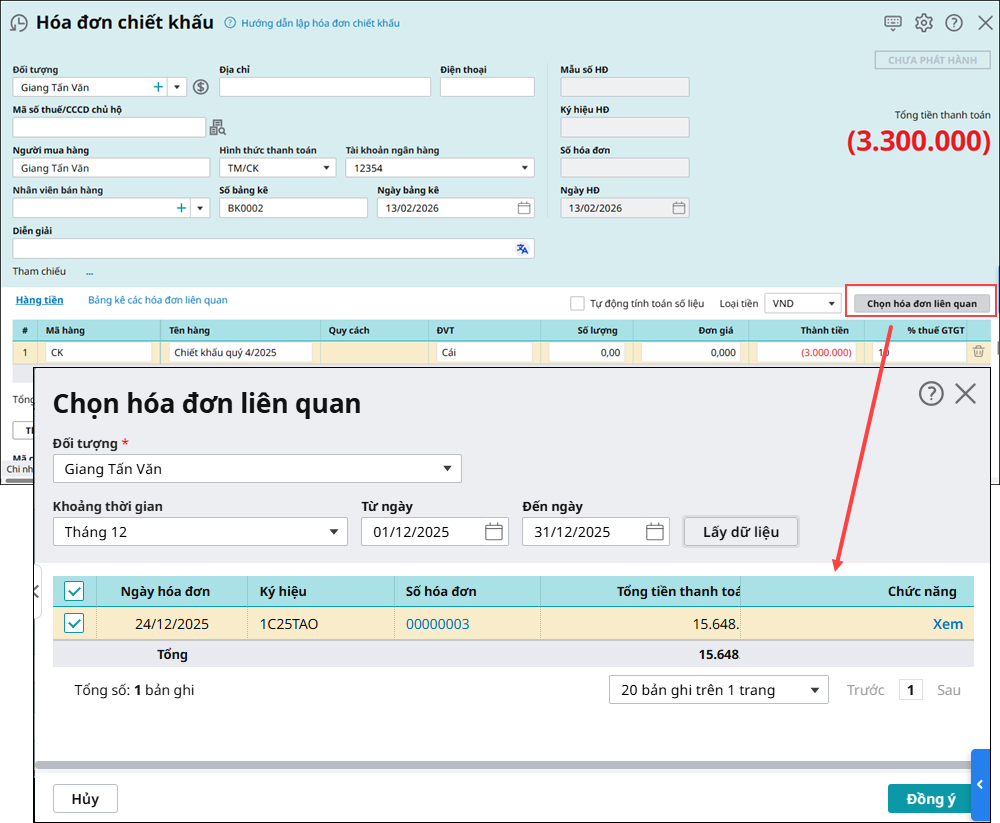Viewport: 1000px width, 823px height.
Task: Click the dollar icon beside Đối tượng
Action: pos(200,87)
